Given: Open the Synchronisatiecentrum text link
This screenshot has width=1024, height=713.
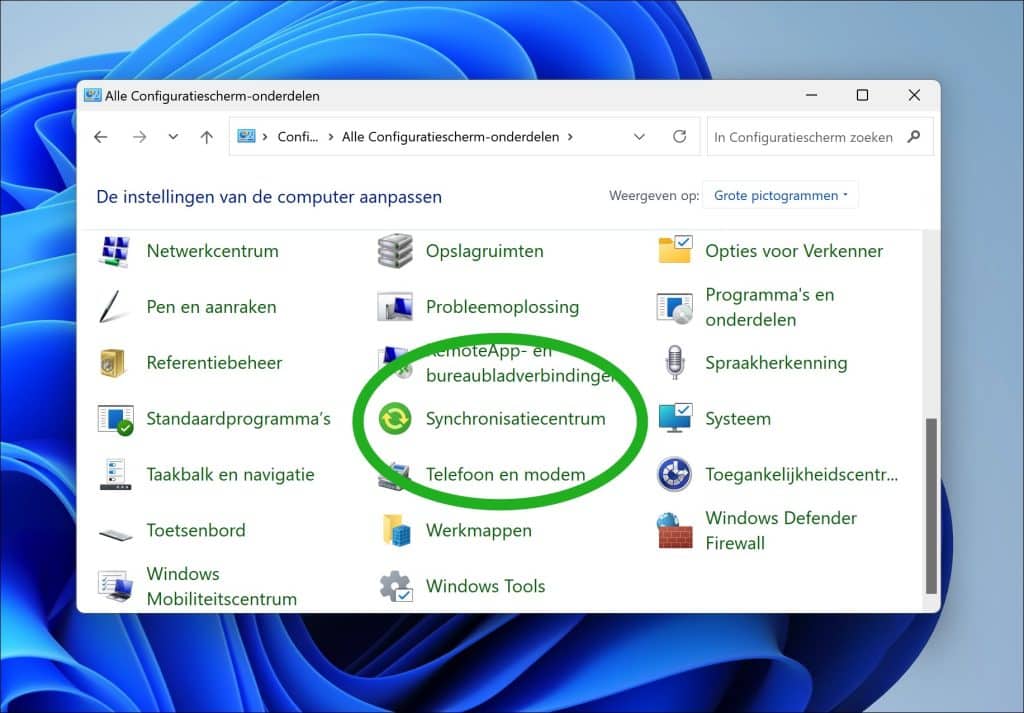Looking at the screenshot, I should [515, 419].
